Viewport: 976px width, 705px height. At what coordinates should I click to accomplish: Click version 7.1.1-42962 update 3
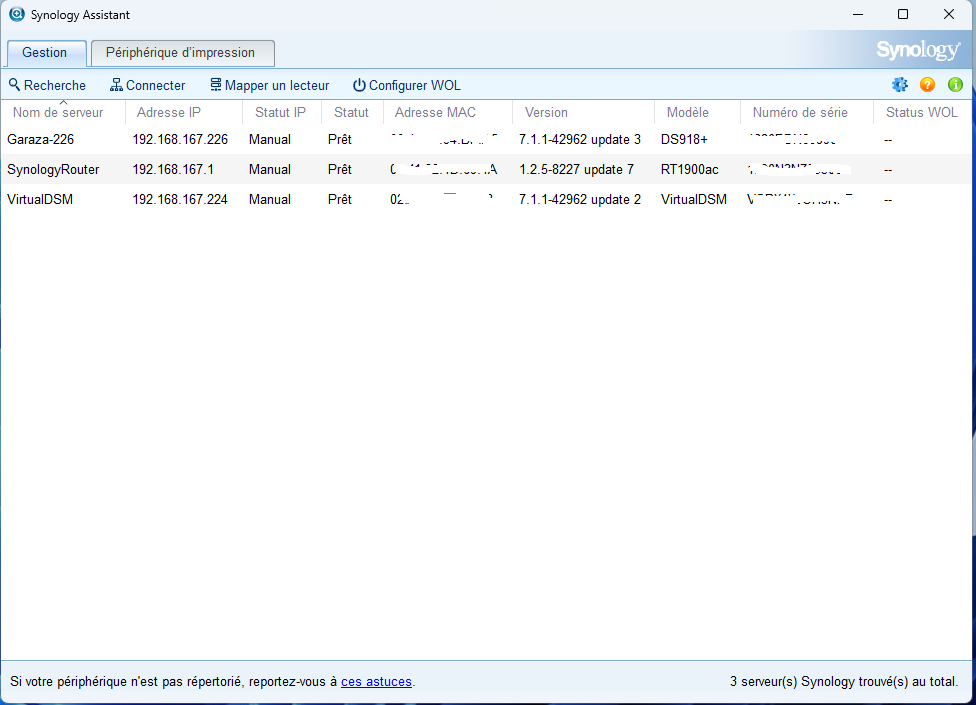580,139
